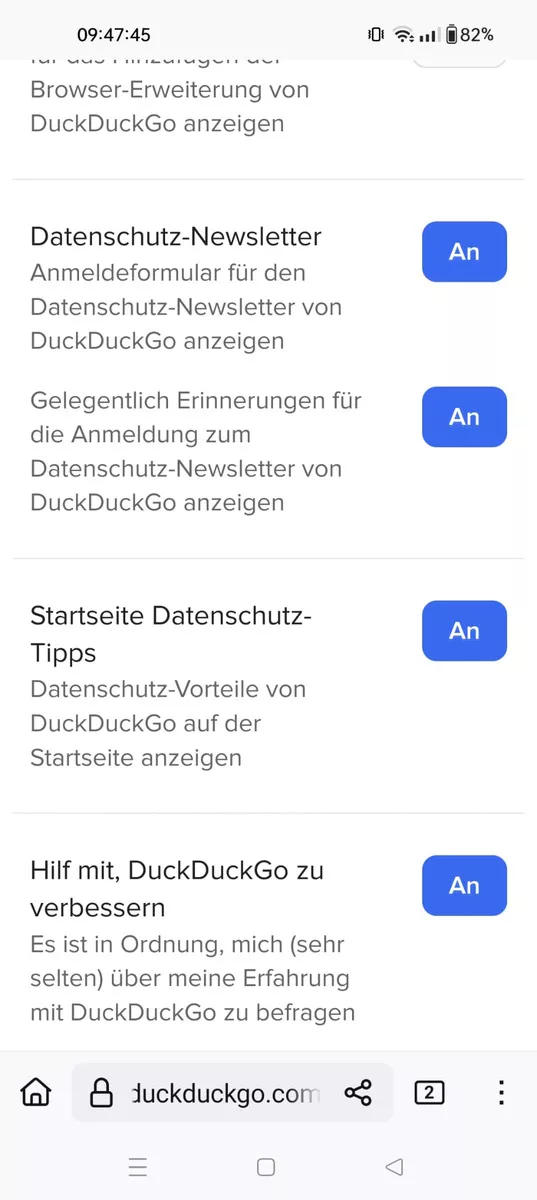Tap the Android home square icon
The image size is (537, 1200).
pyautogui.click(x=266, y=1167)
